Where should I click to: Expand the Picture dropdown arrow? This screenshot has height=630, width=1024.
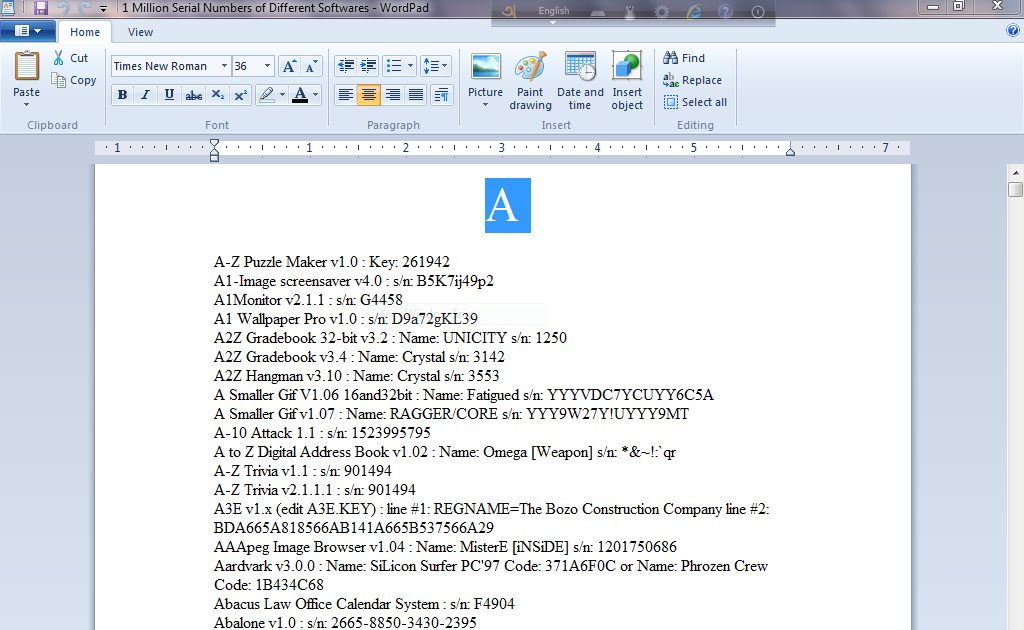tap(485, 104)
